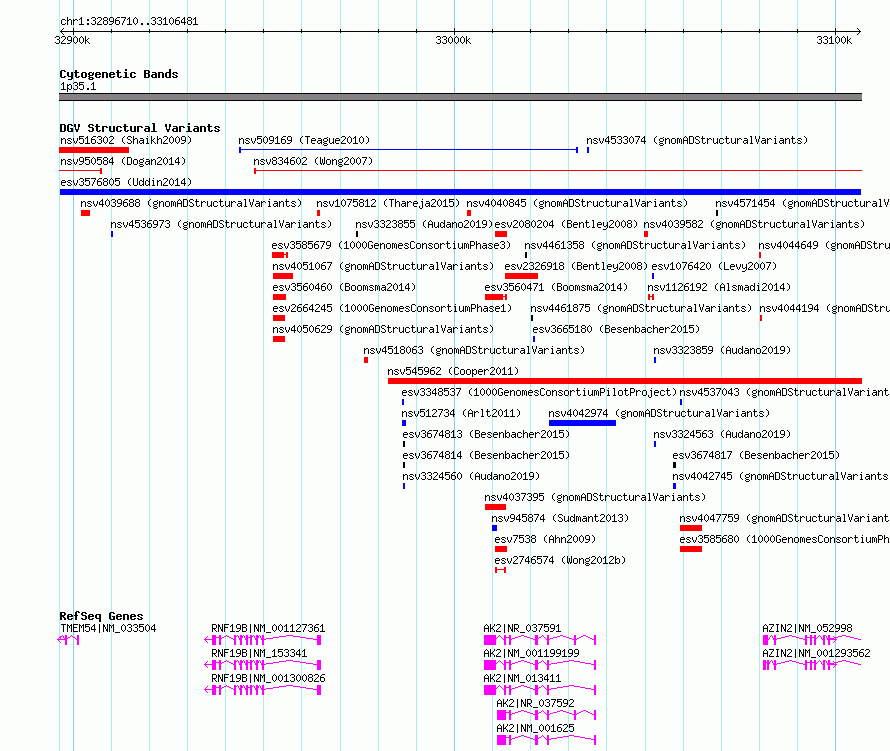Click nsv4533074 (gnomADStructuralVariants) label
Image resolution: width=890 pixels, height=751 pixels.
click(697, 140)
